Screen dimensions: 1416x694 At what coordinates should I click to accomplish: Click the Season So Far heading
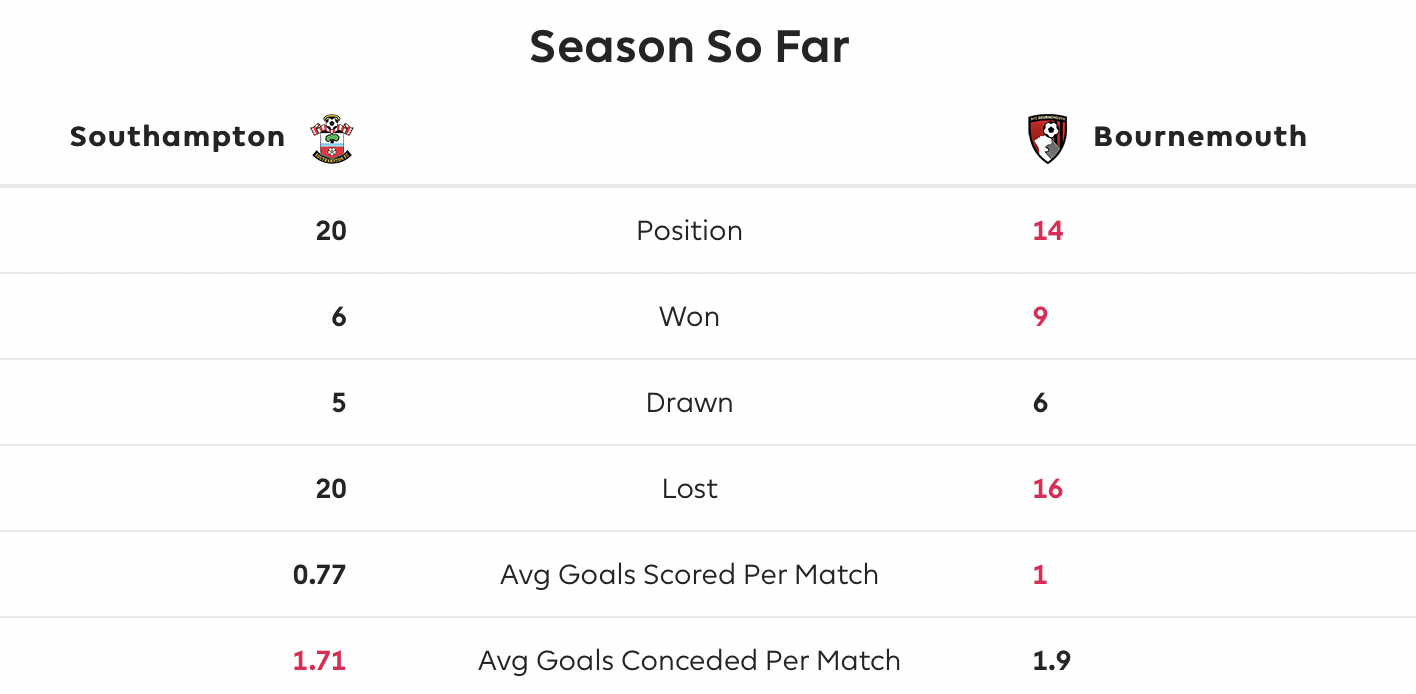(x=689, y=47)
